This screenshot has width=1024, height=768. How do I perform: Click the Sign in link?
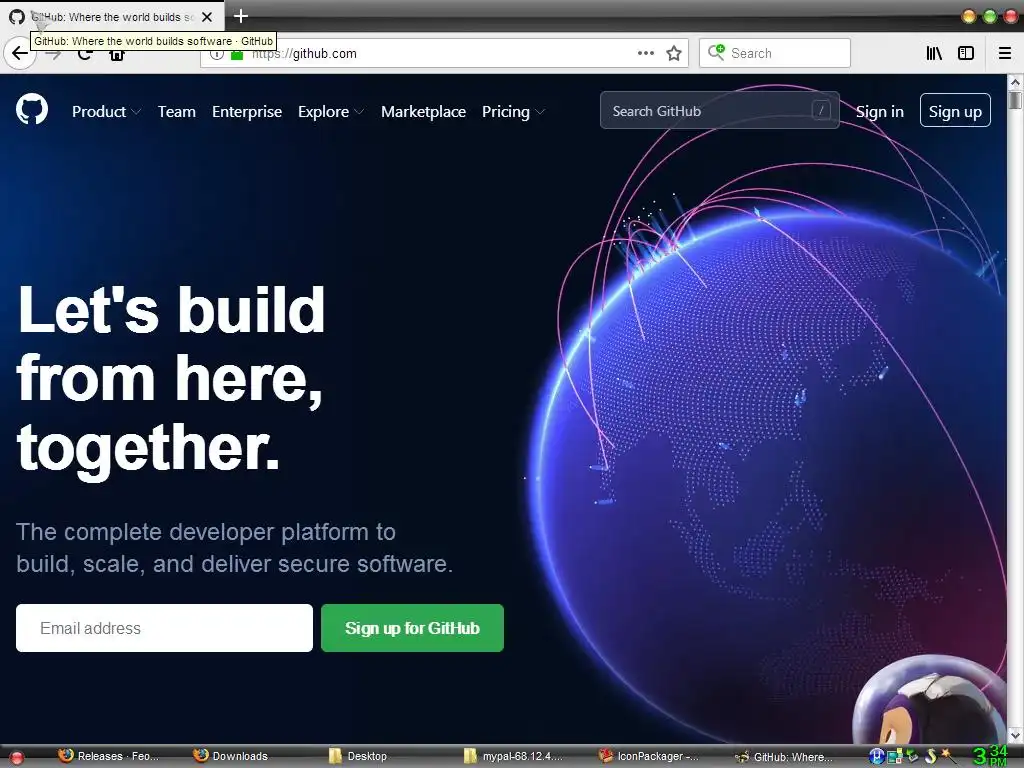coord(880,112)
